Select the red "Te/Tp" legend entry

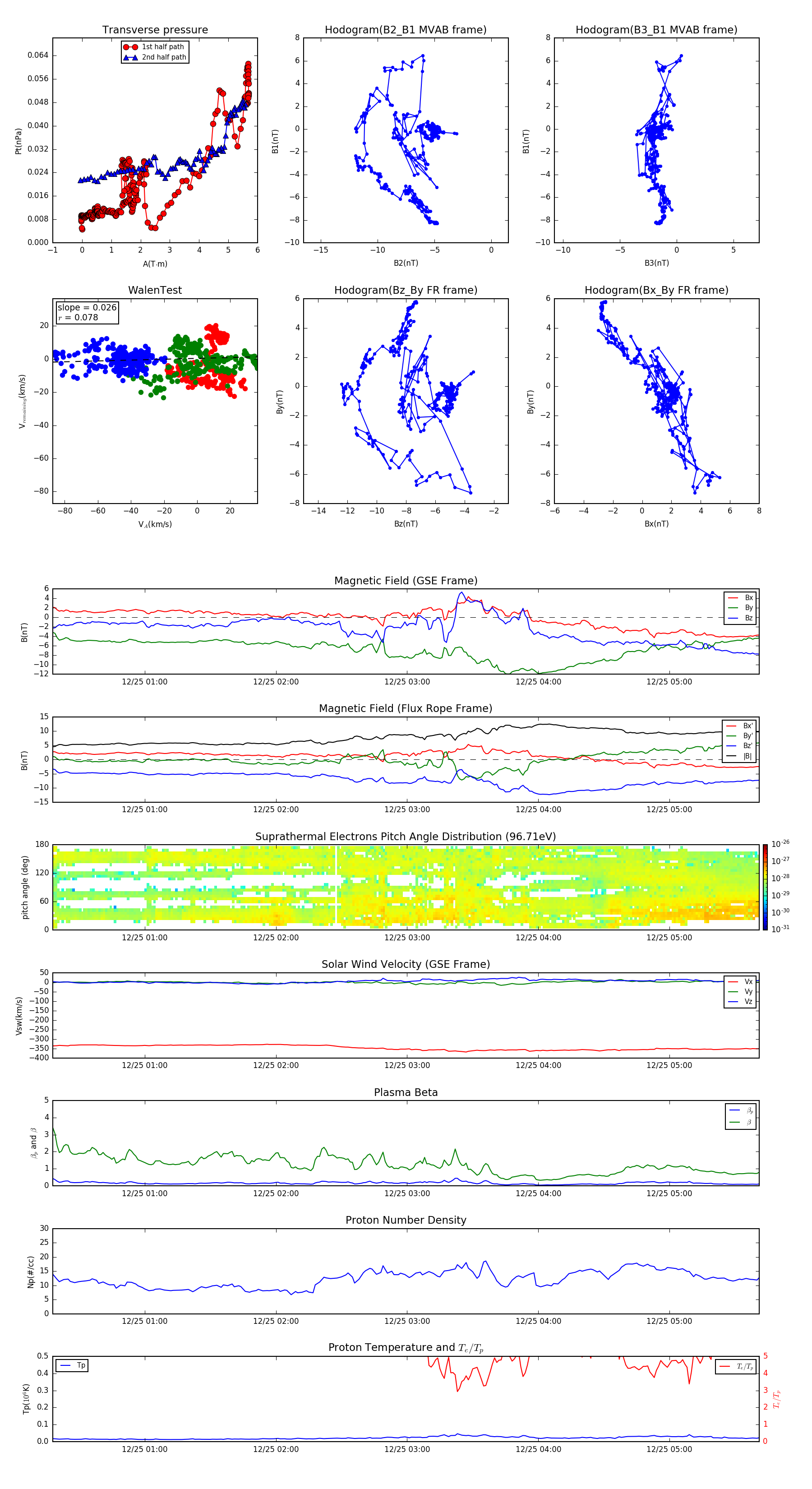point(736,1366)
